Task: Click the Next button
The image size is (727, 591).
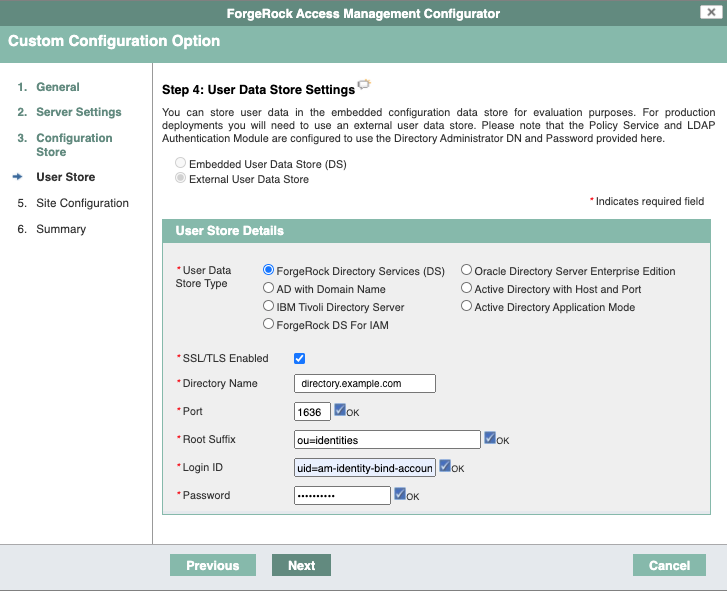Action: tap(301, 565)
